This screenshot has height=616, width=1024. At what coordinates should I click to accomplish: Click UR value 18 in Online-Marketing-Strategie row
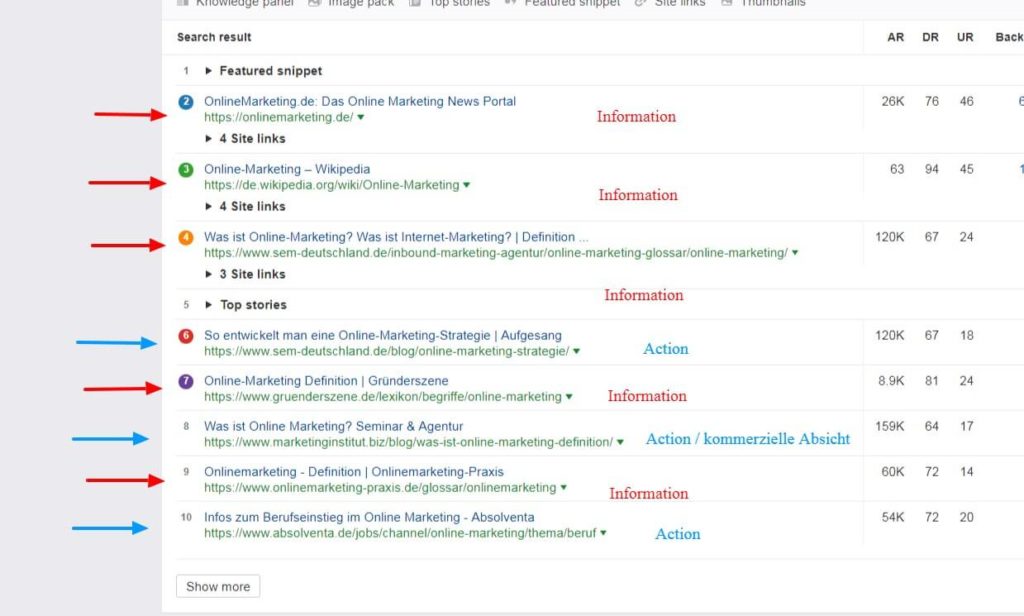[x=967, y=335]
